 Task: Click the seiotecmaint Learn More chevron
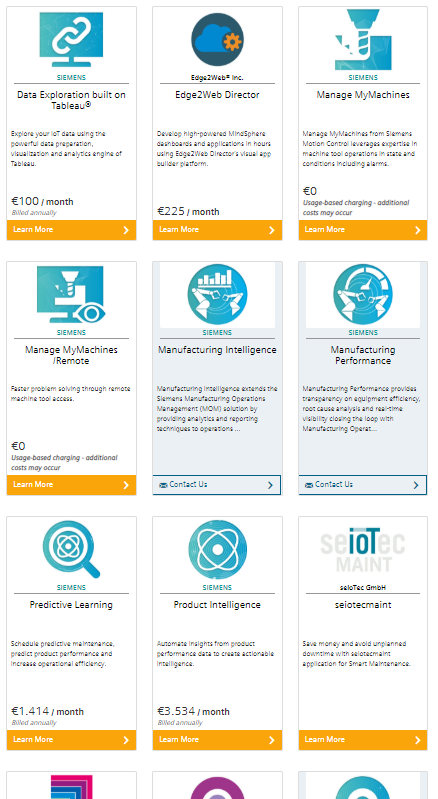(418, 740)
